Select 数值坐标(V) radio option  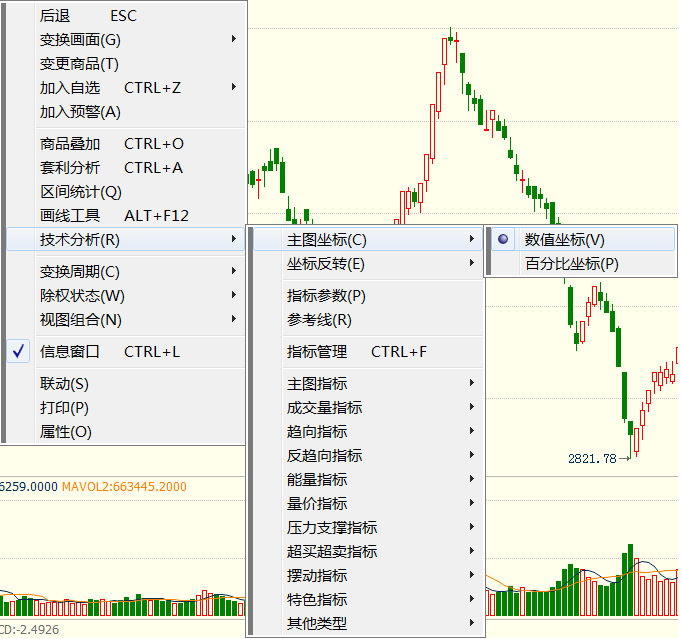coord(565,240)
